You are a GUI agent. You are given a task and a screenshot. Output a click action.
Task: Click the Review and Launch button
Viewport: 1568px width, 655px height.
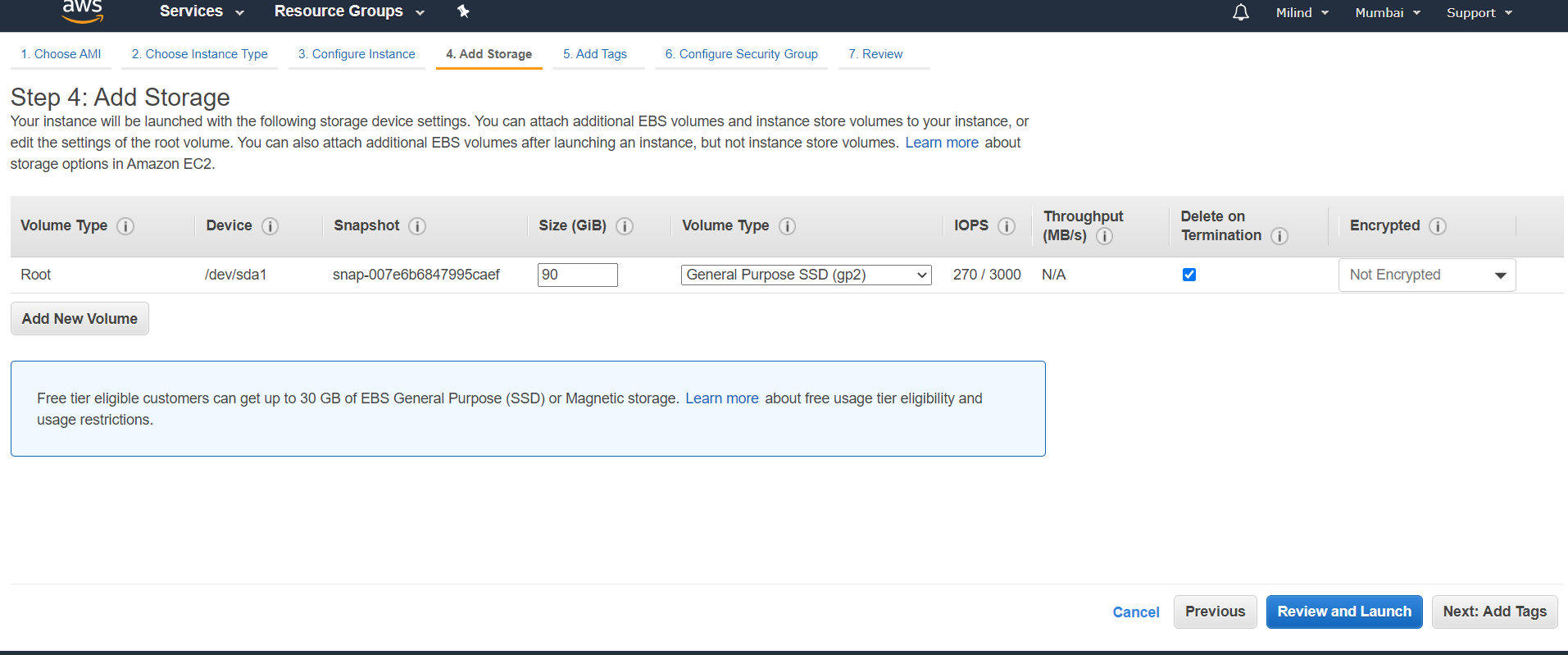click(x=1344, y=612)
